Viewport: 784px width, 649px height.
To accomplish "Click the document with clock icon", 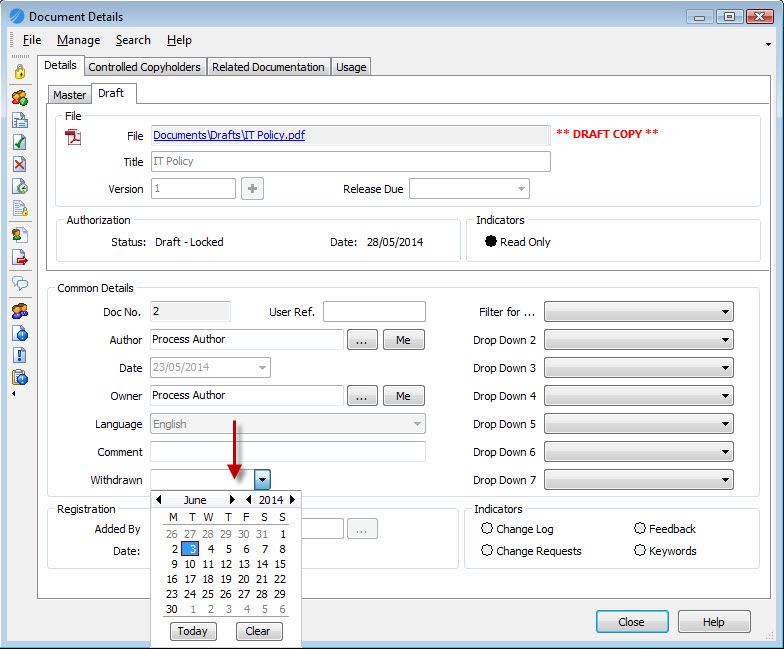I will 20,186.
